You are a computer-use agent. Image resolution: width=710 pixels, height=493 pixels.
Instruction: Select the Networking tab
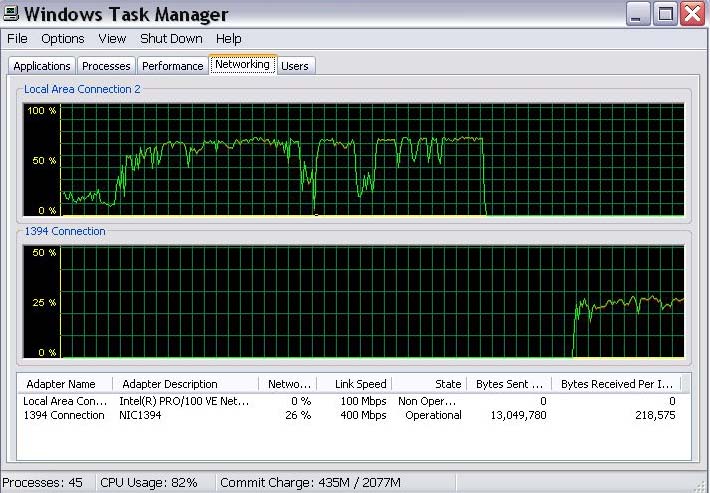click(242, 64)
